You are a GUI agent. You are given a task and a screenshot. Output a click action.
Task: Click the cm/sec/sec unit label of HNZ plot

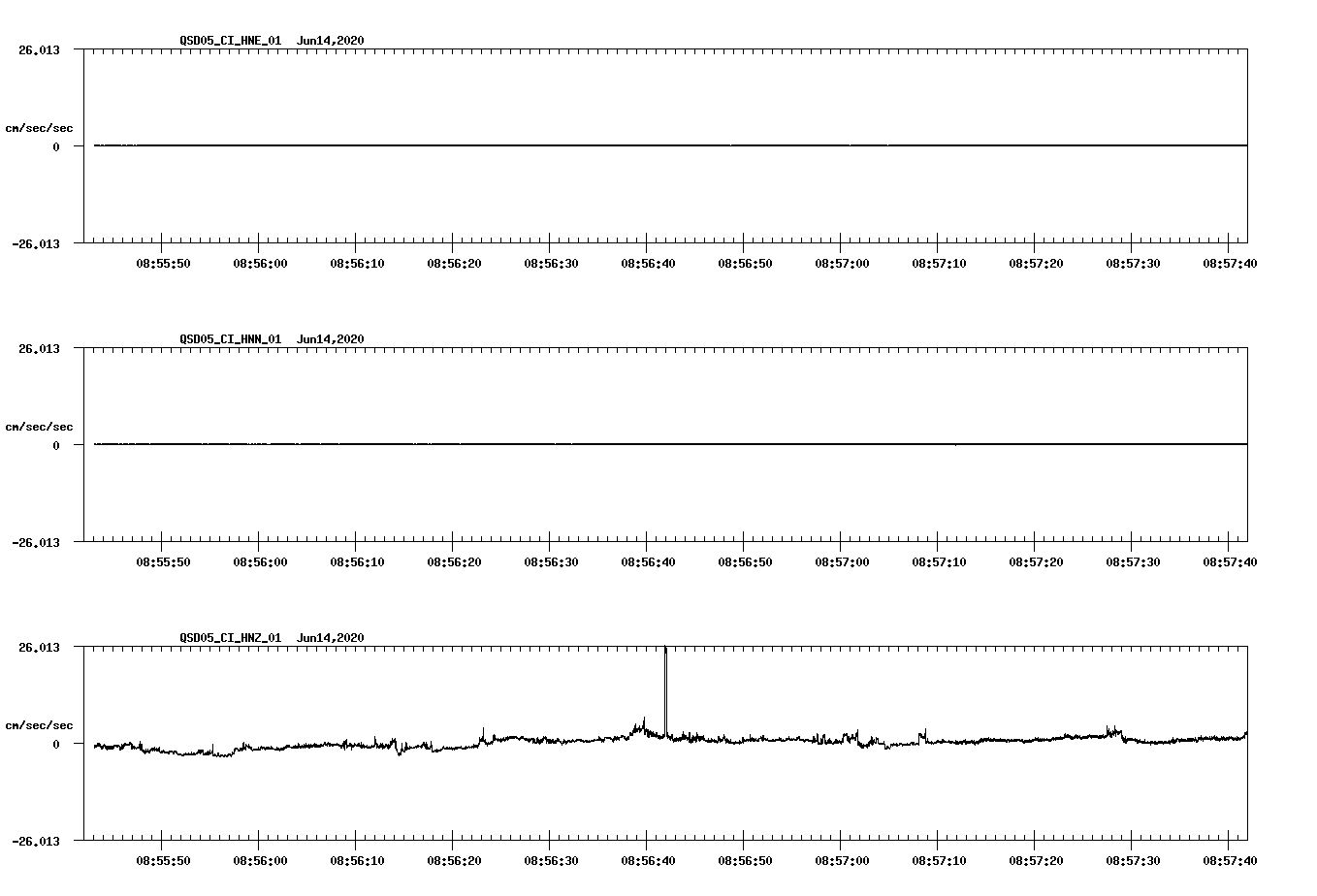point(39,726)
